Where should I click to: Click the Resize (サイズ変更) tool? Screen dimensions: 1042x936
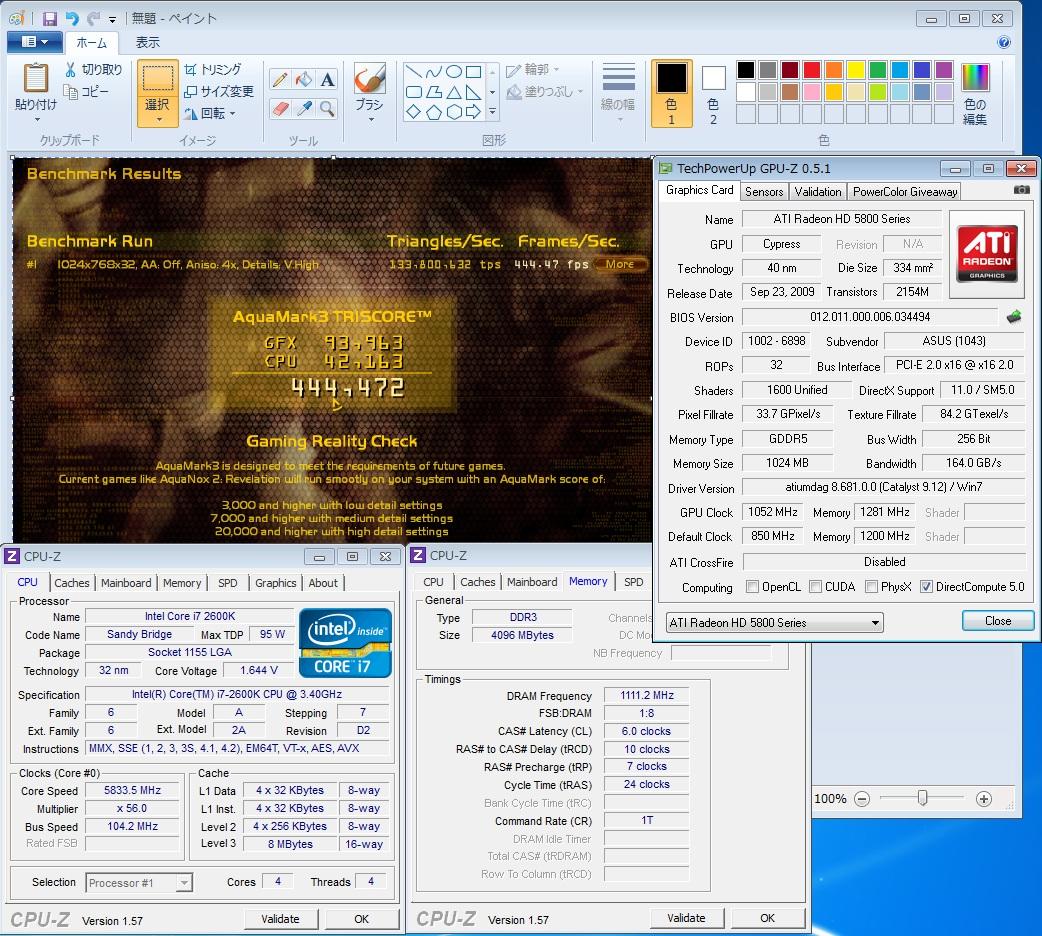tap(219, 91)
